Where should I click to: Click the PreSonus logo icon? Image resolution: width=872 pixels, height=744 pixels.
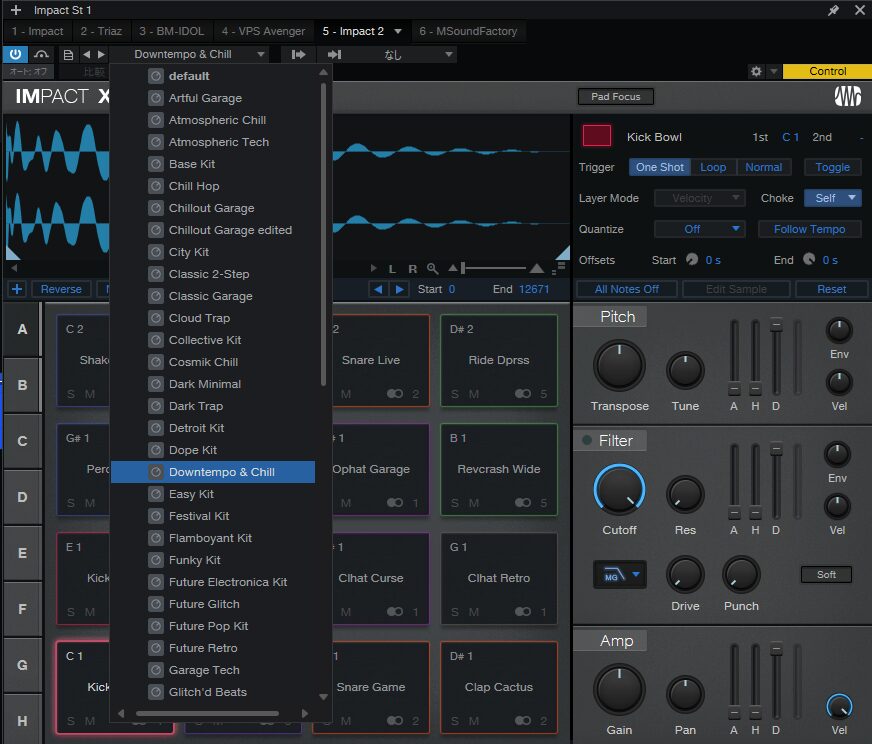847,96
